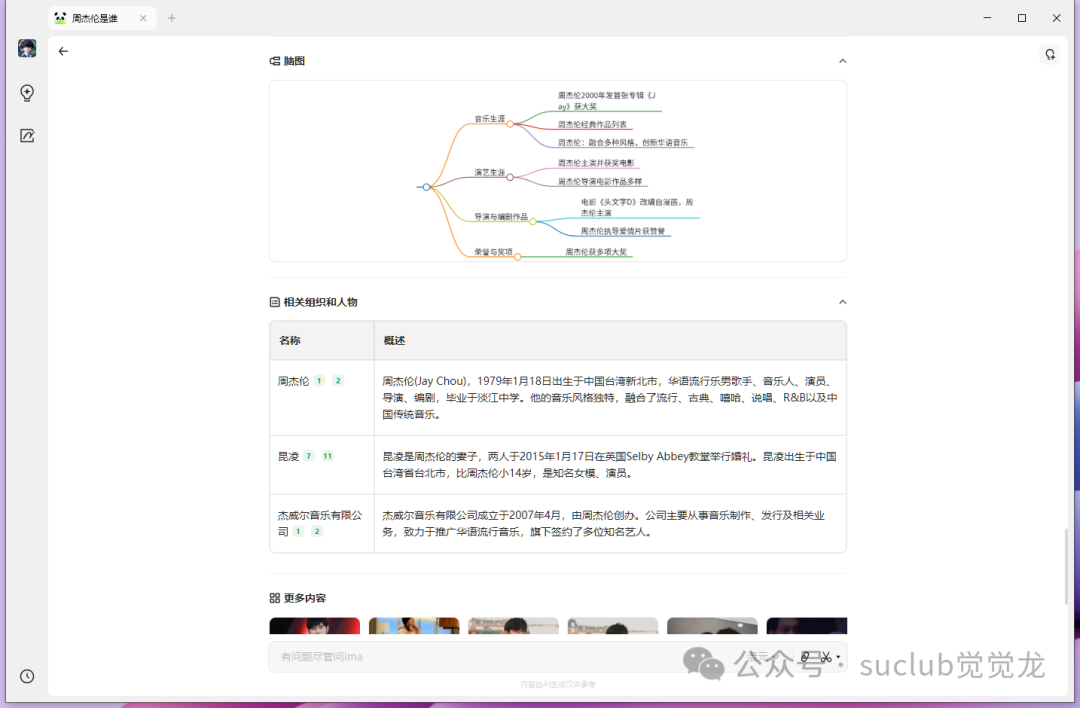Click the regenerate icon at top right
The width and height of the screenshot is (1080, 708).
click(x=1050, y=54)
